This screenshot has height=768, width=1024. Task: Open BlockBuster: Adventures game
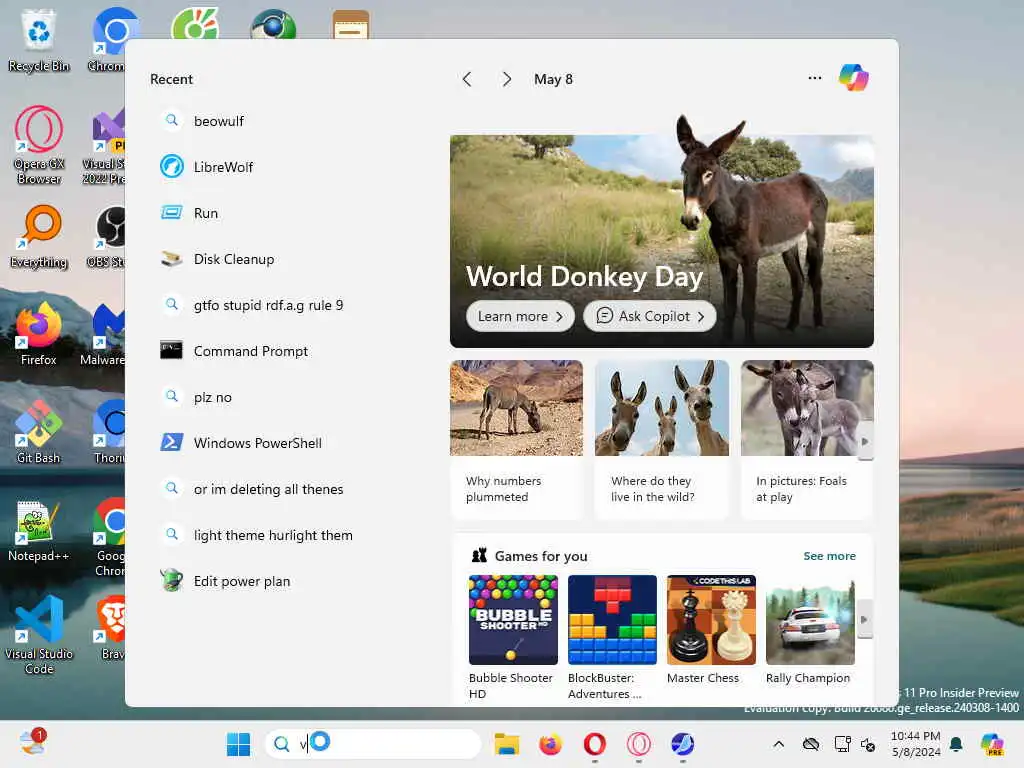click(x=612, y=637)
